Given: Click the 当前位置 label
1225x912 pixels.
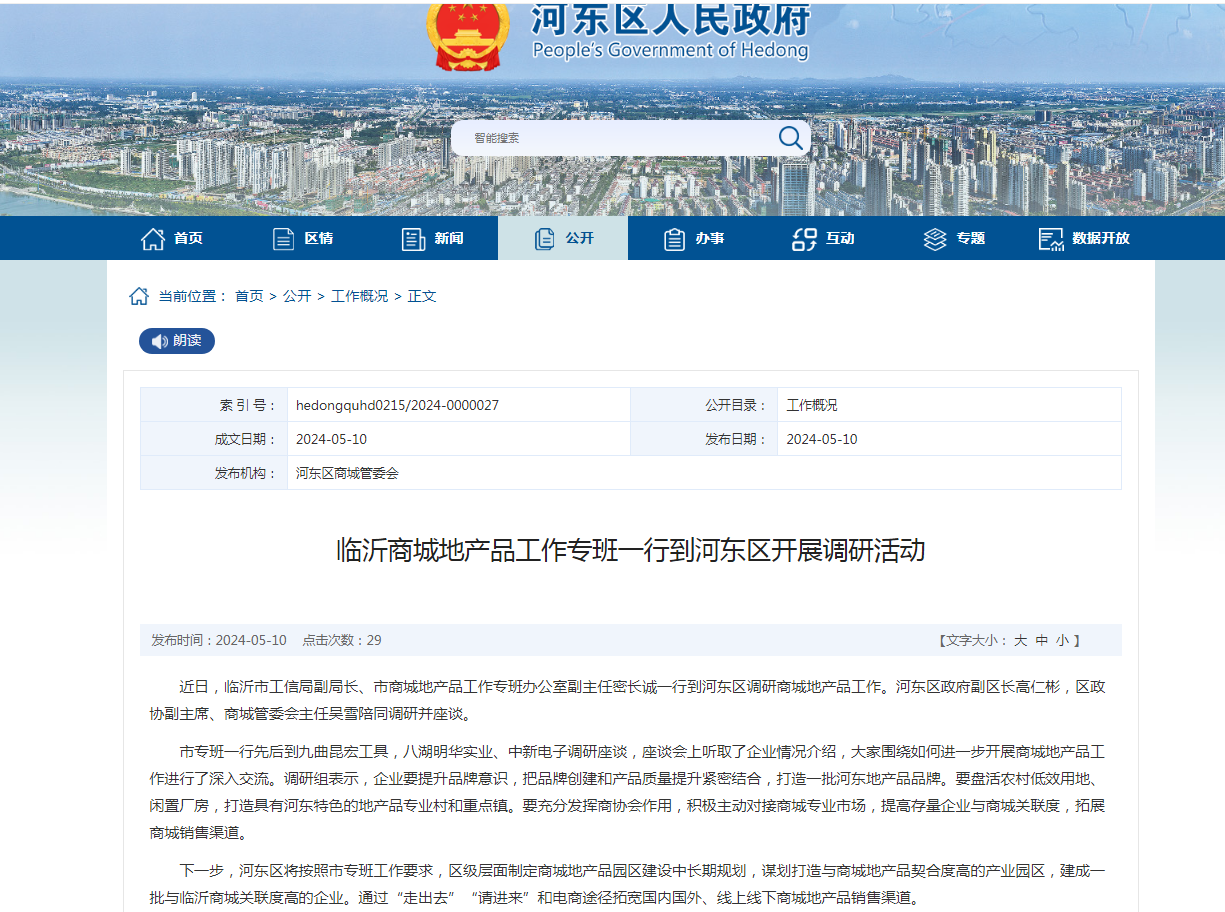Looking at the screenshot, I should tap(193, 296).
